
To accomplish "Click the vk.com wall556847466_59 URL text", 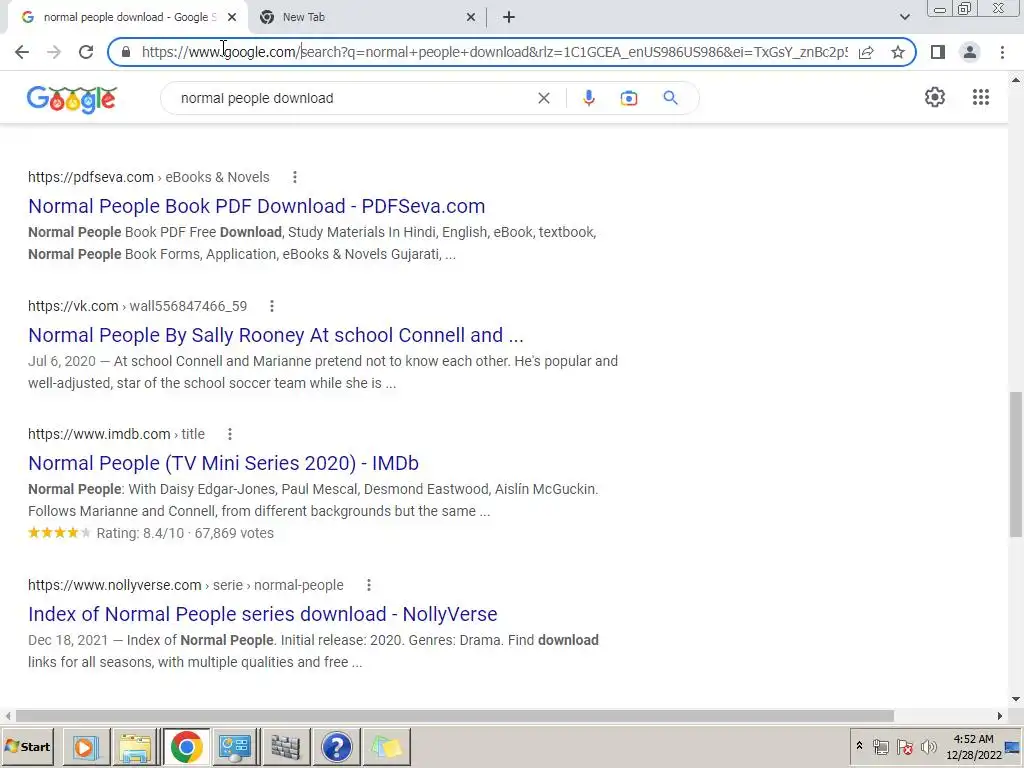I will (x=137, y=306).
